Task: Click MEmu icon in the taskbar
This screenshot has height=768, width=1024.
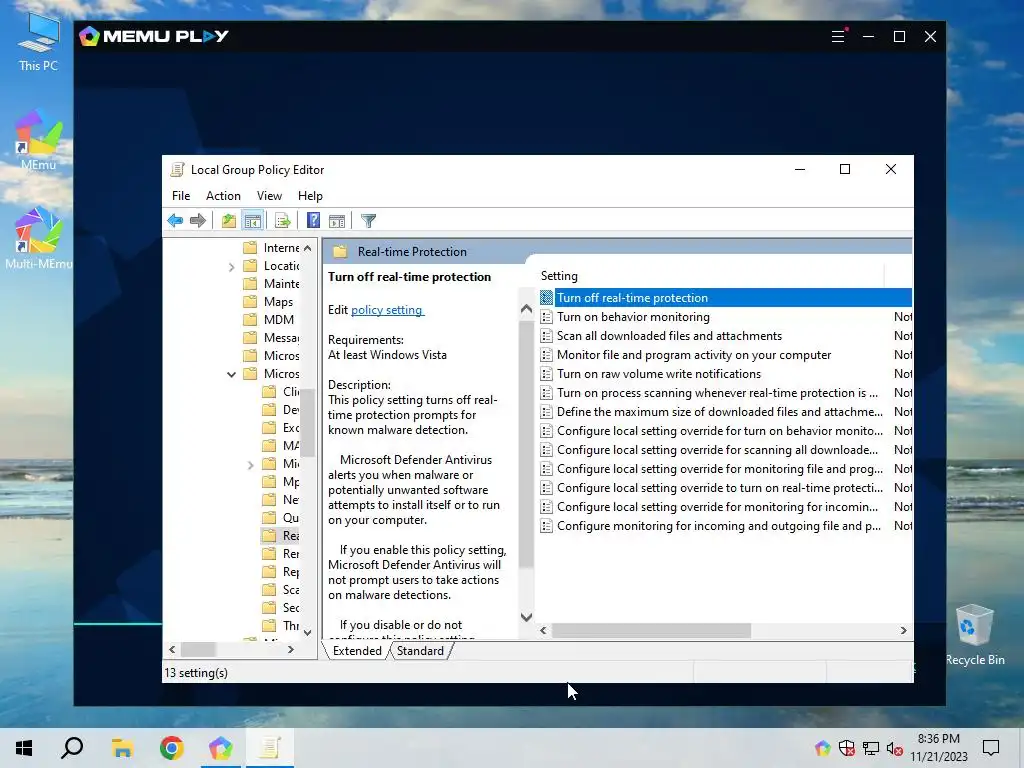Action: click(x=221, y=748)
